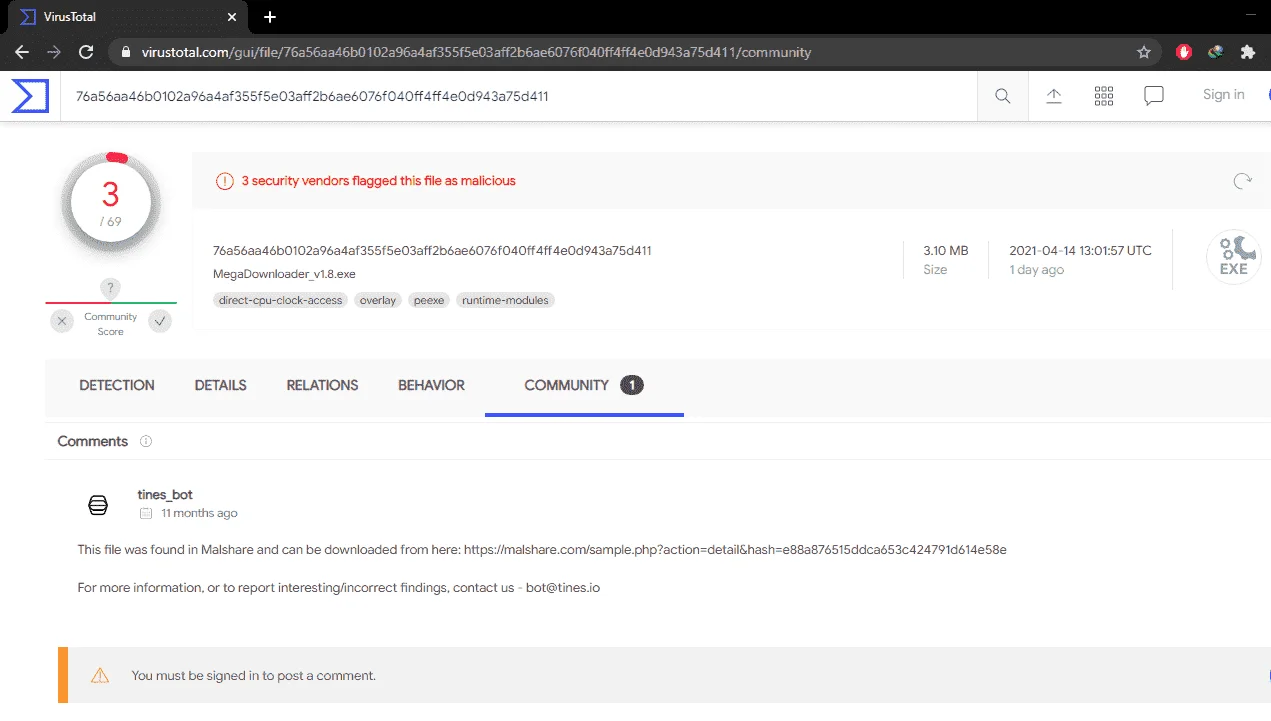Click the comment calendar date icon
Image resolution: width=1271 pixels, height=721 pixels.
click(x=146, y=513)
